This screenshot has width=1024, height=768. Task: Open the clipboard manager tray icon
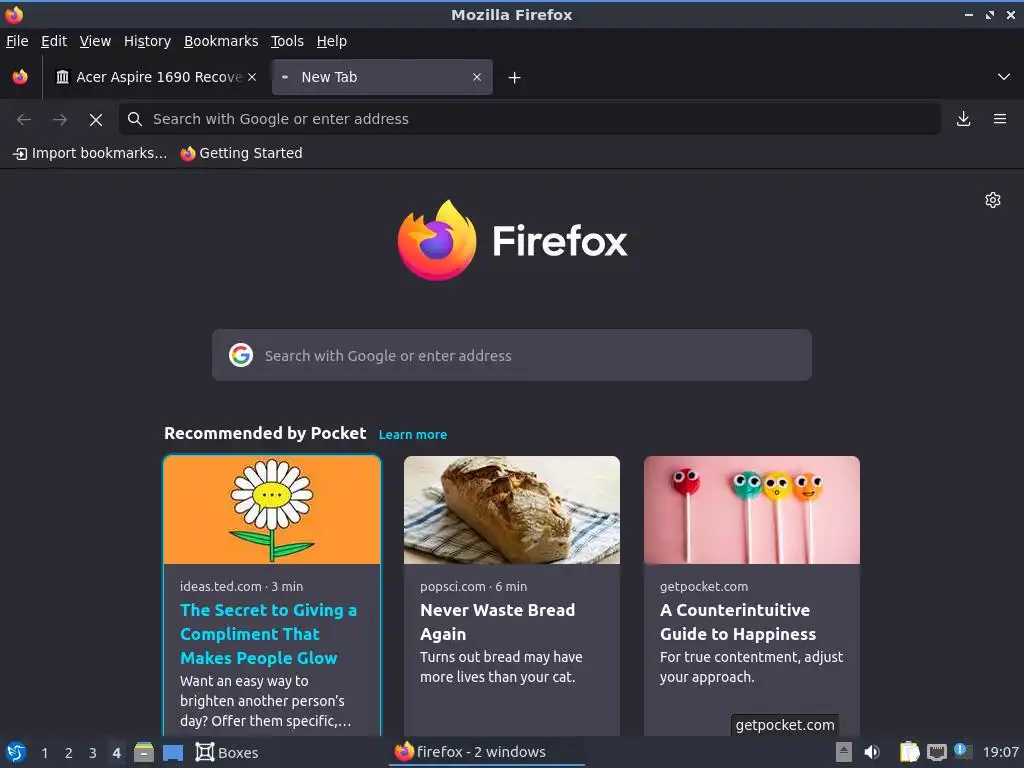(909, 752)
